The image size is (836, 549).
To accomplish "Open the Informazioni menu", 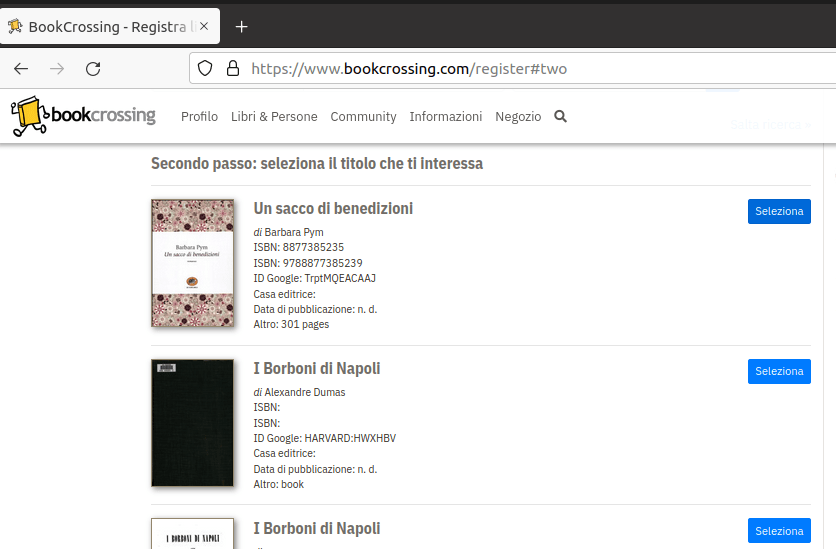I will (x=445, y=117).
